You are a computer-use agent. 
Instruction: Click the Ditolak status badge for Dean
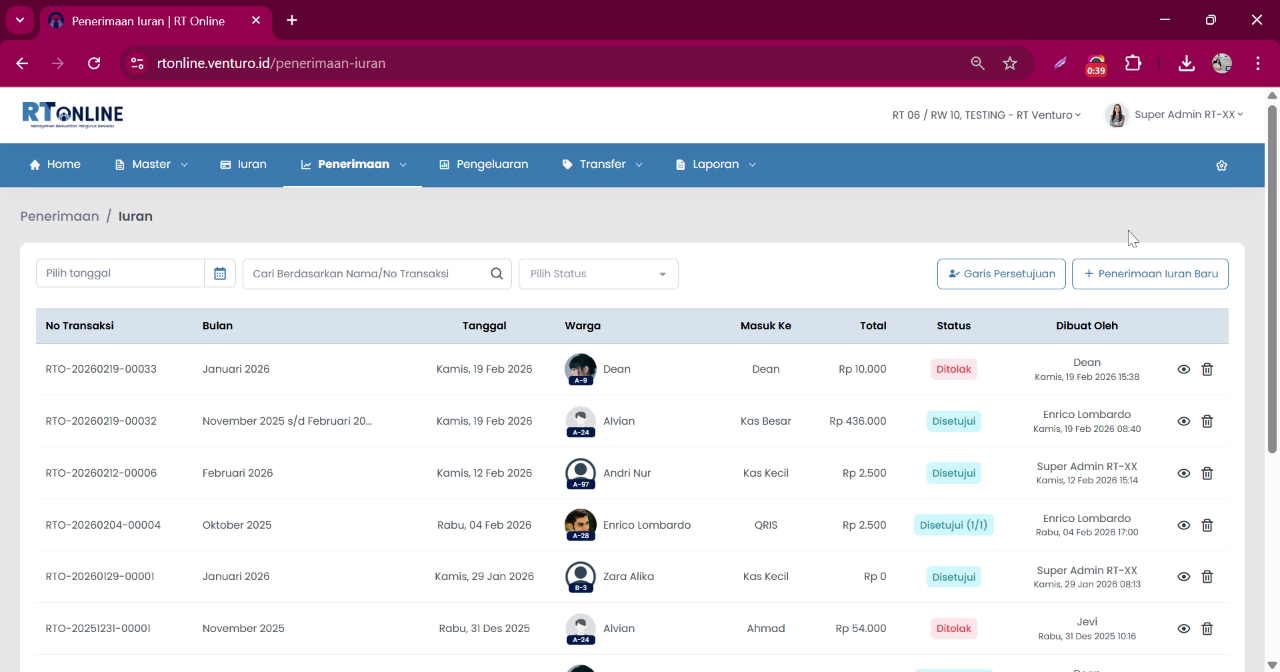click(x=953, y=369)
